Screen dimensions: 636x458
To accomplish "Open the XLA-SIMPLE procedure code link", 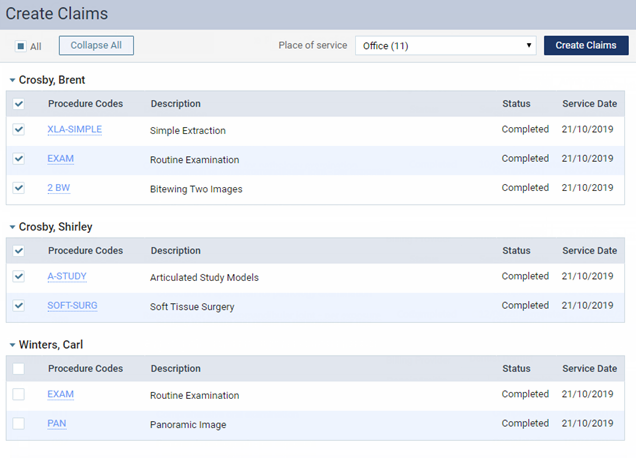I will pos(74,130).
